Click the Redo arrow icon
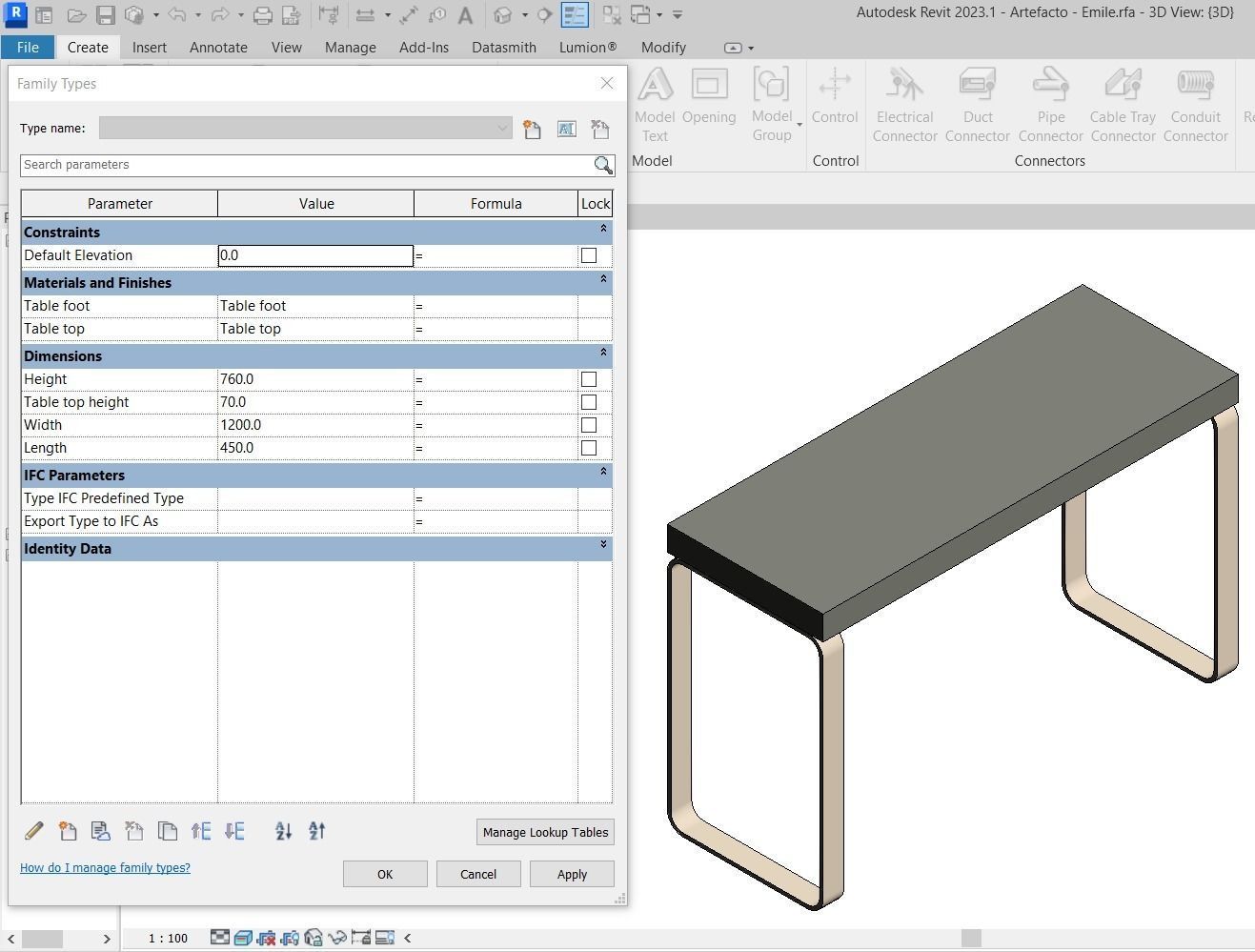1255x952 pixels. point(219,15)
